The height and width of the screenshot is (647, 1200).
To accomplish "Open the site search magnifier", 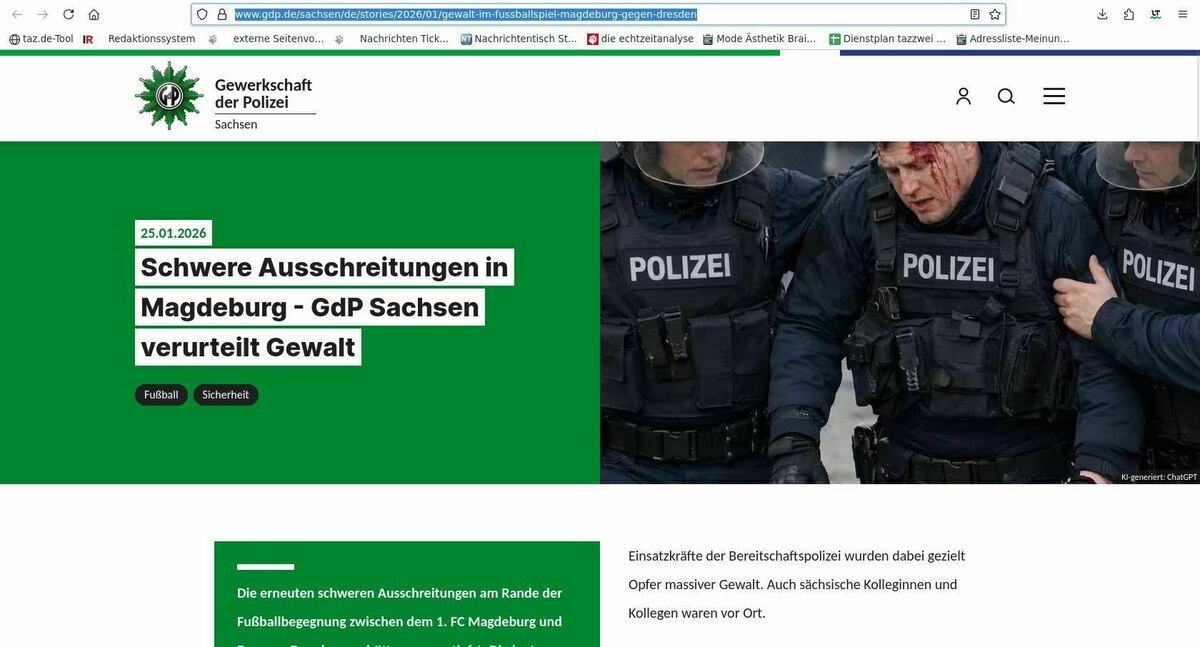I will pos(1006,96).
